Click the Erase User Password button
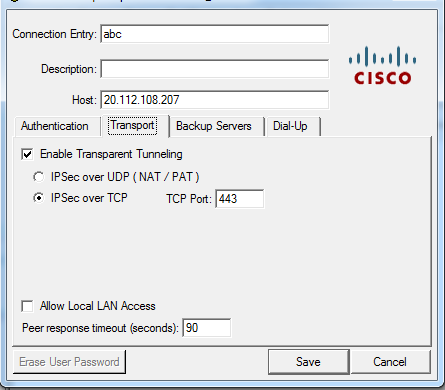Image resolution: width=445 pixels, height=390 pixels. click(69, 362)
